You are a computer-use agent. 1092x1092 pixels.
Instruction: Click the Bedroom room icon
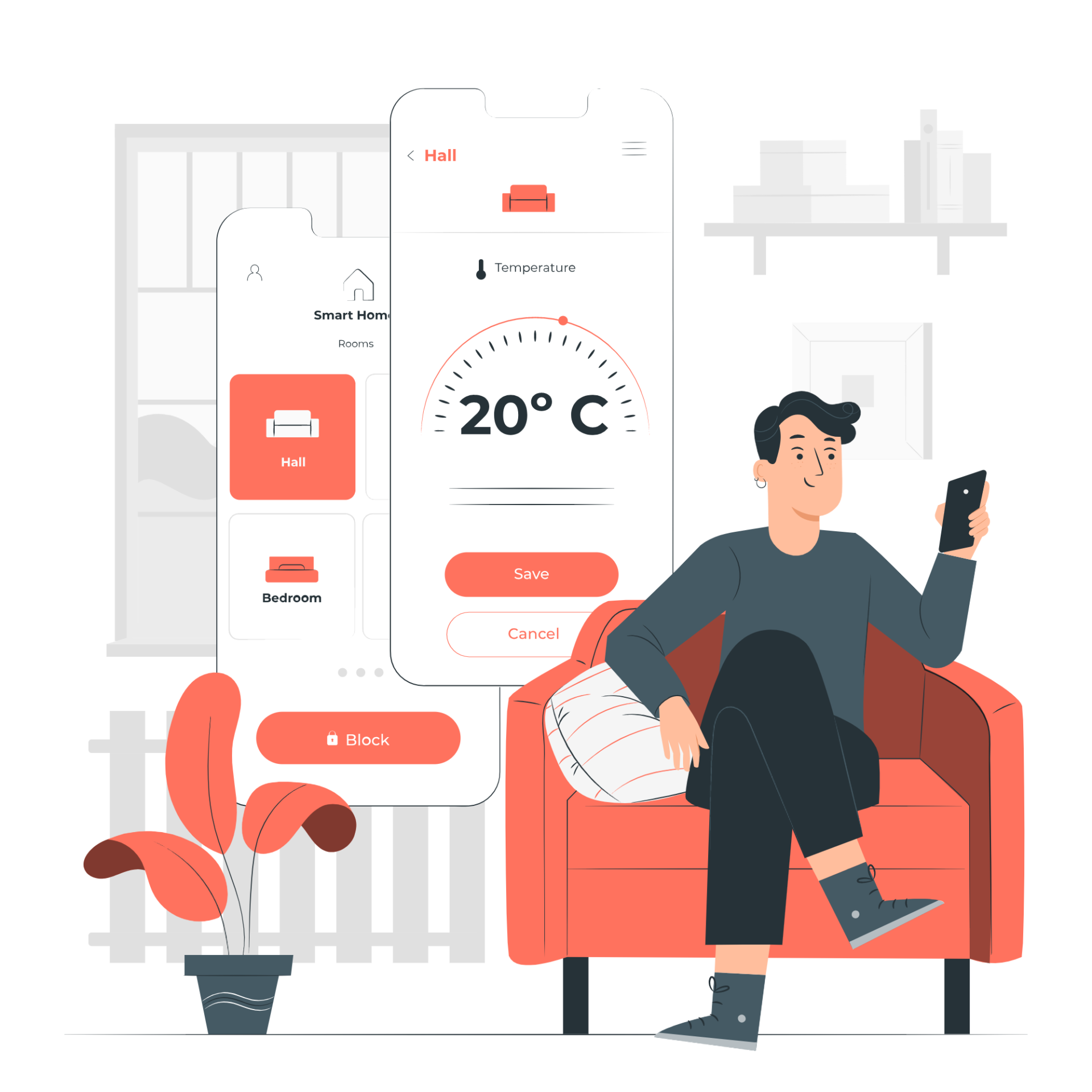(292, 570)
